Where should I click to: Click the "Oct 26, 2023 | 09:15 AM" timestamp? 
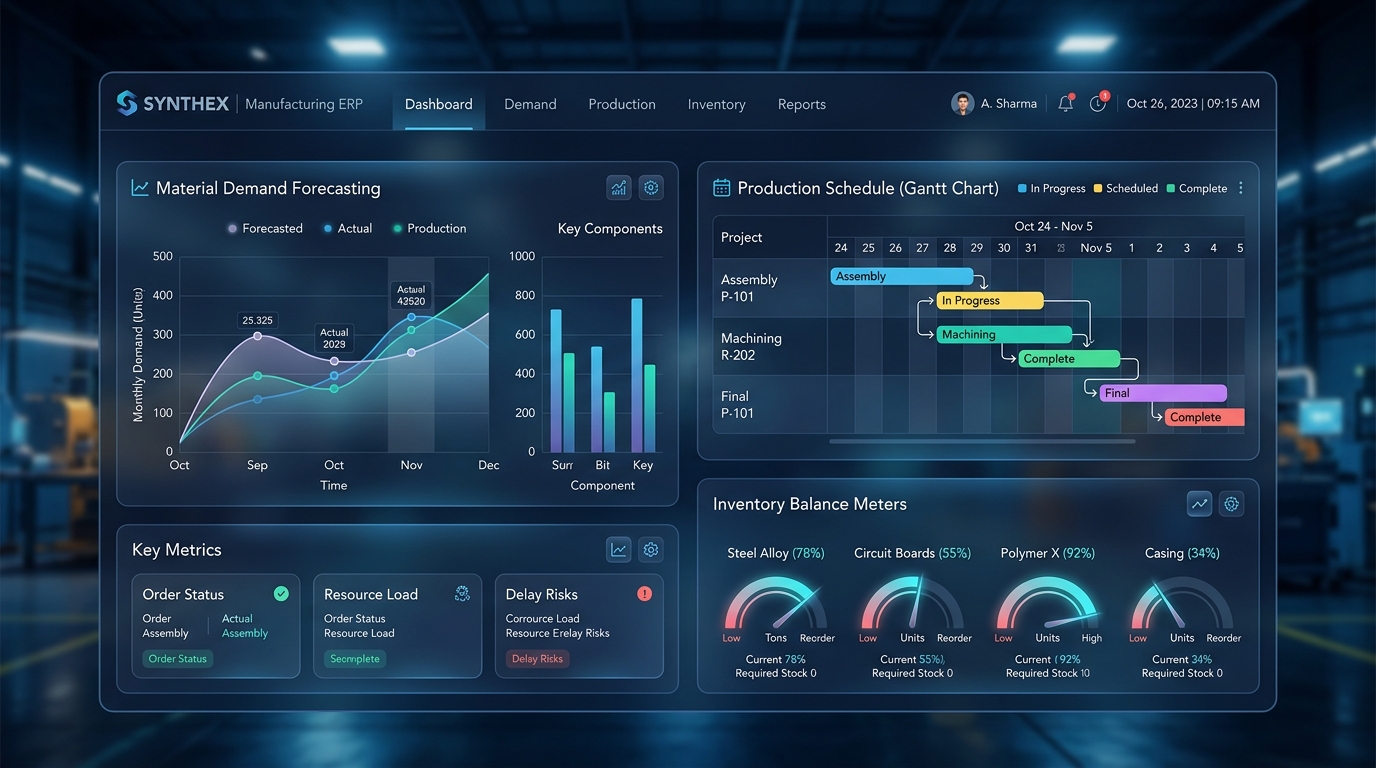[x=1193, y=103]
